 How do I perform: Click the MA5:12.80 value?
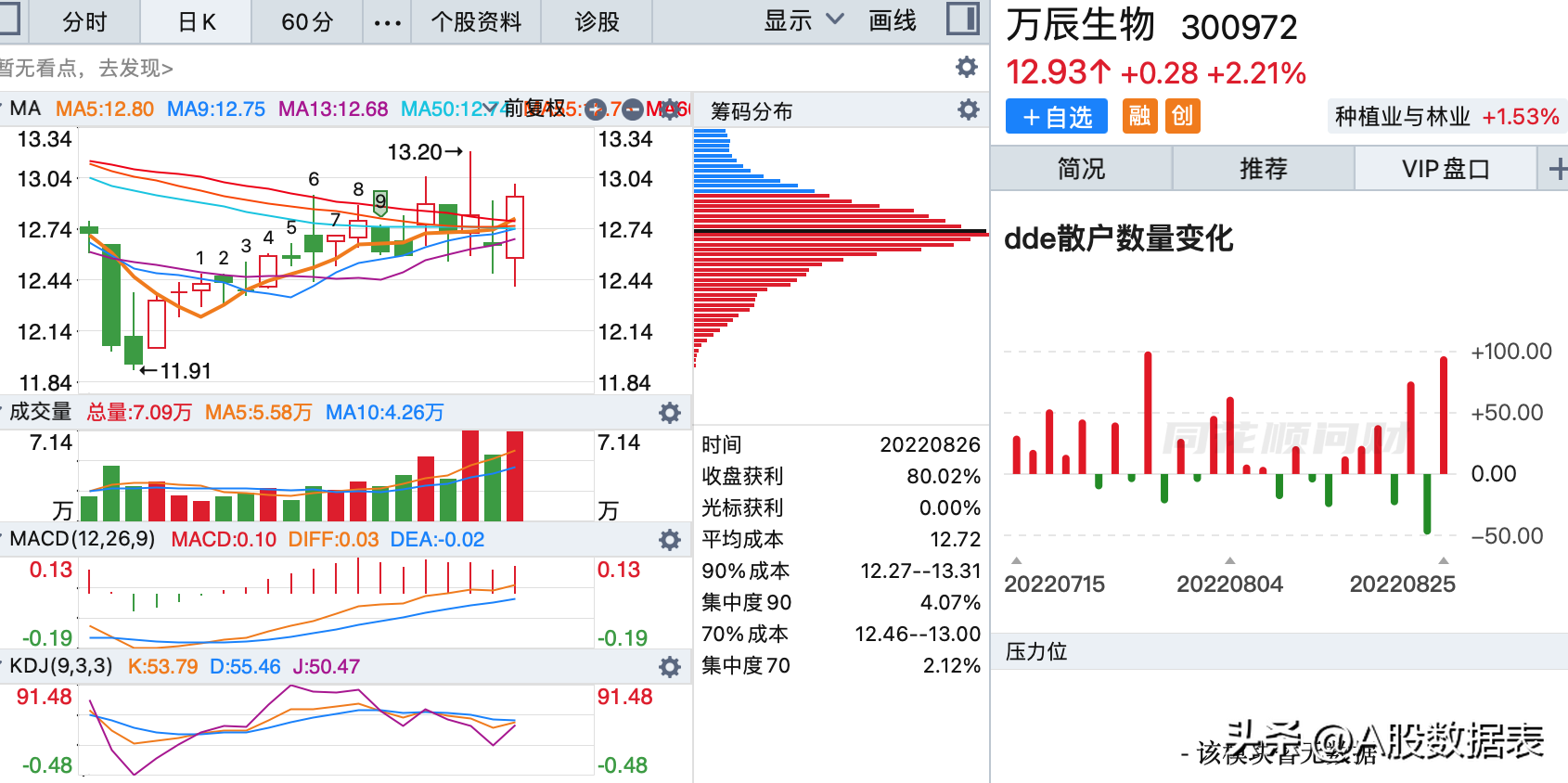coord(105,109)
